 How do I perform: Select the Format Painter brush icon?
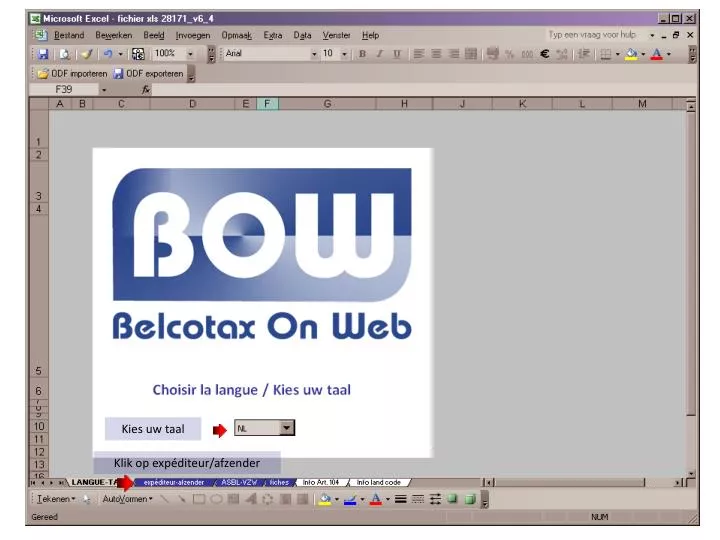tap(86, 54)
